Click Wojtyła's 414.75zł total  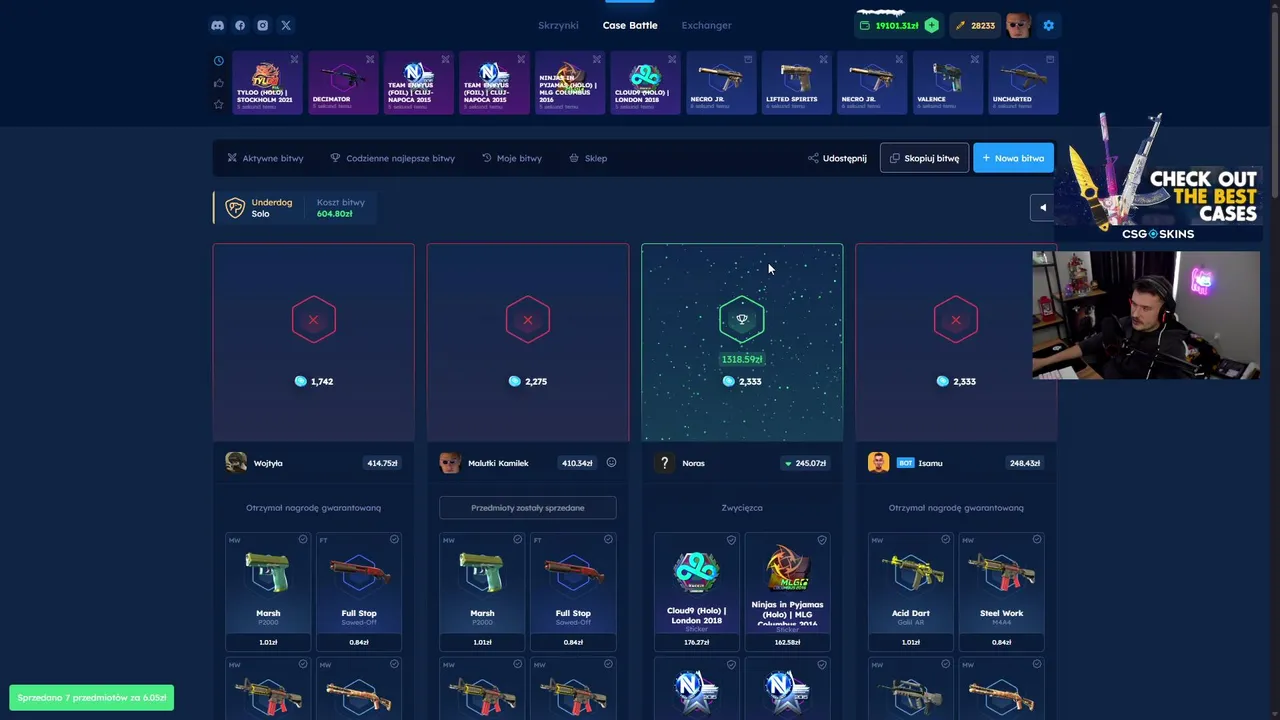pyautogui.click(x=382, y=463)
